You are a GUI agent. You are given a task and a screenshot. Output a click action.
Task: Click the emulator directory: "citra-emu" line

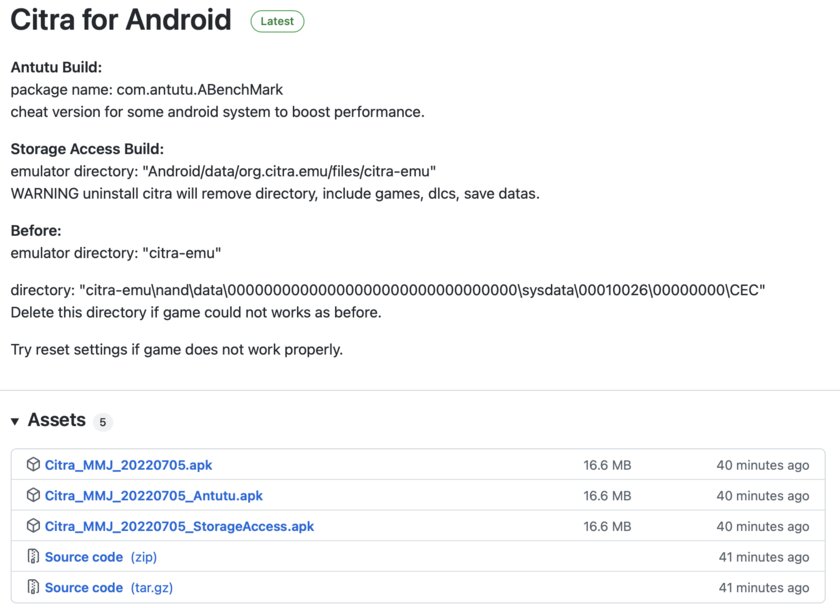(116, 253)
